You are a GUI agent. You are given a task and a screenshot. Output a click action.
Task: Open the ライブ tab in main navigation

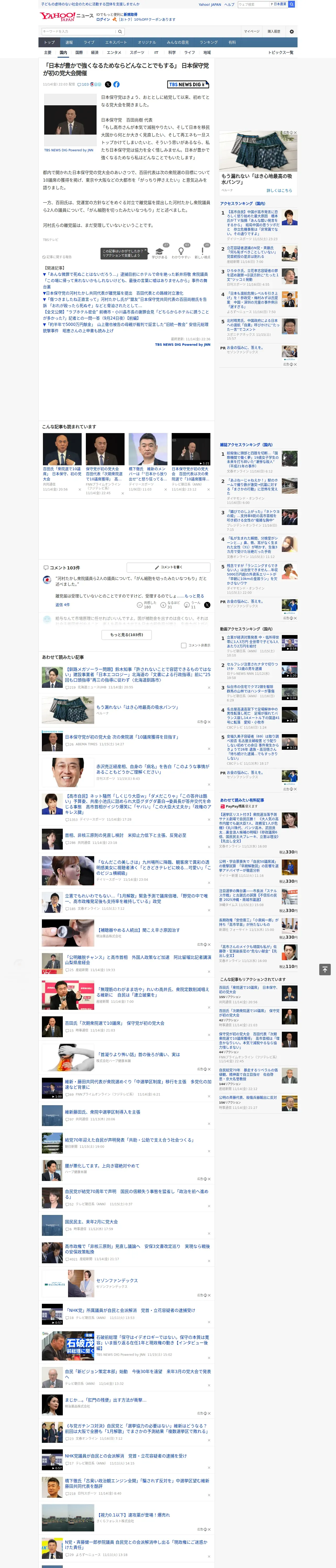tap(89, 43)
